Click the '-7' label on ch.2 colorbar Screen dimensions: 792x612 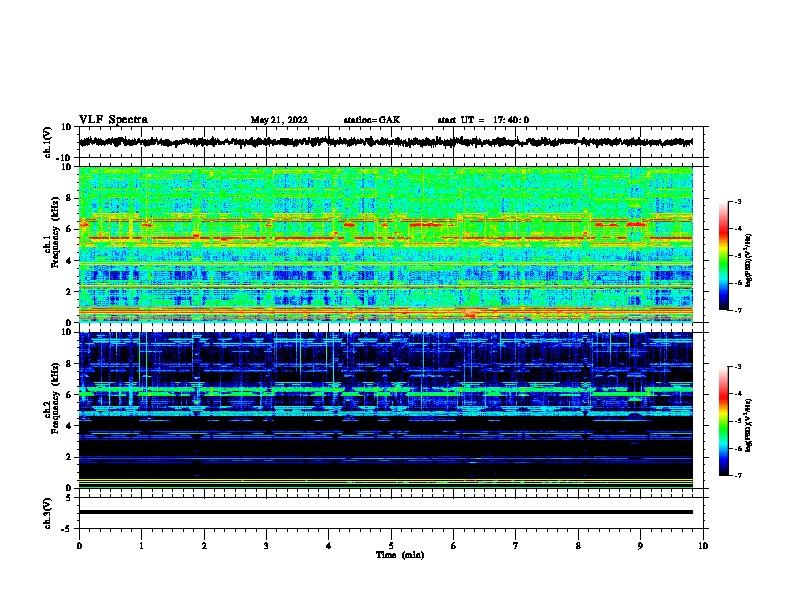coord(737,475)
